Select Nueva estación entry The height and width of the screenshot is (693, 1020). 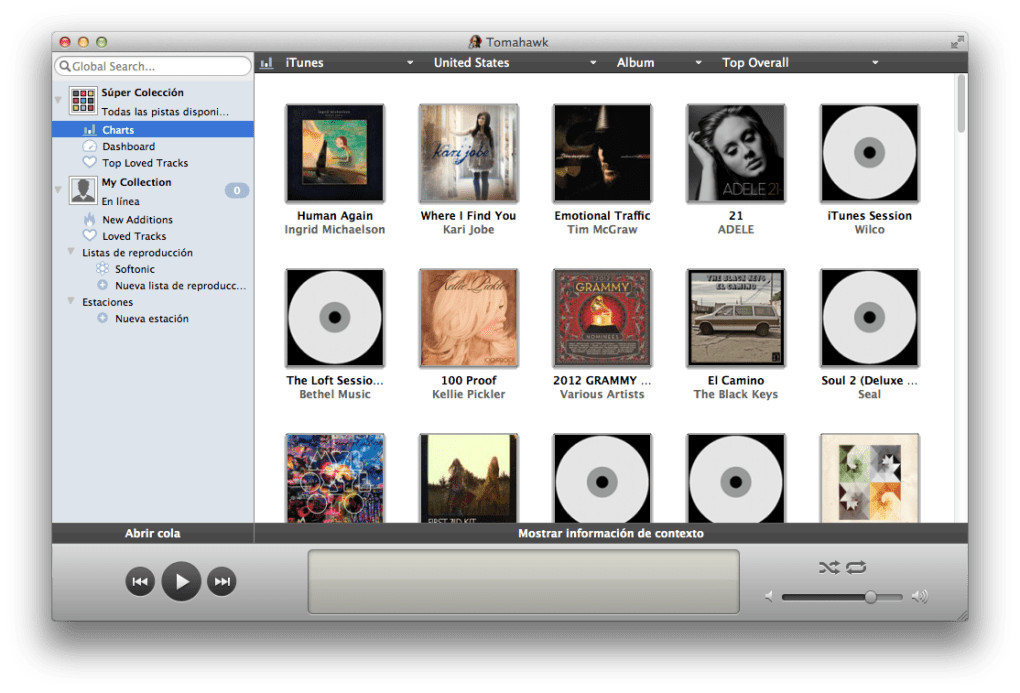[152, 318]
